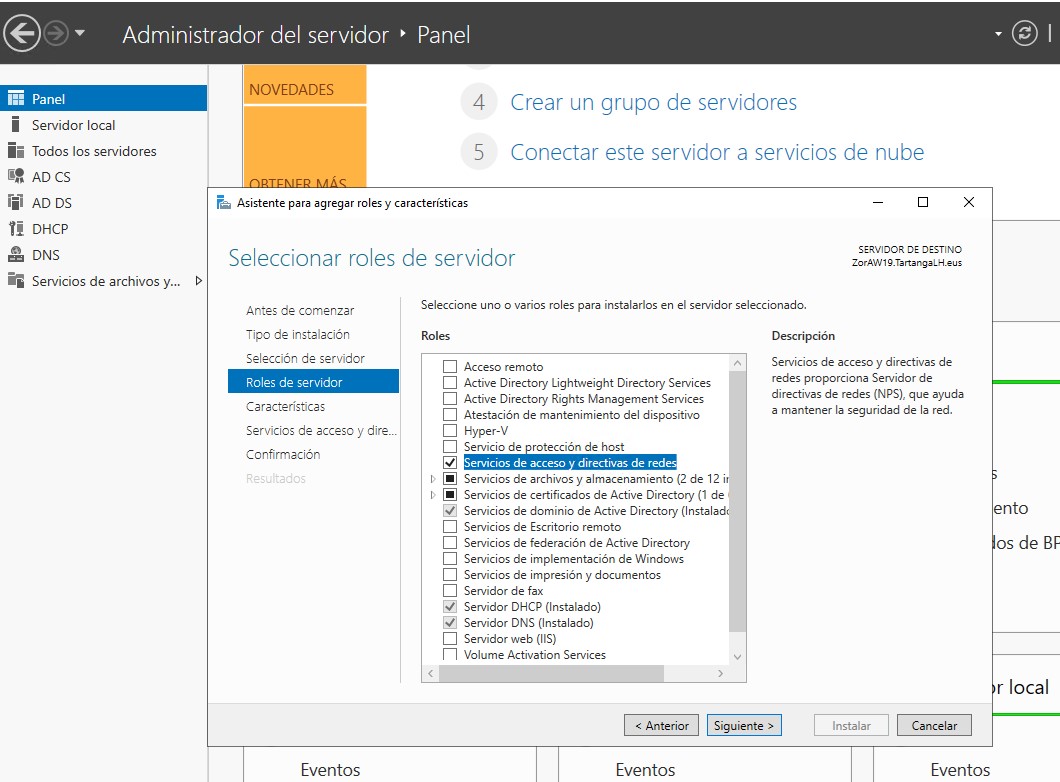The width and height of the screenshot is (1060, 782).
Task: Click vertical scrollbar thumb in roles list
Action: coord(738,502)
